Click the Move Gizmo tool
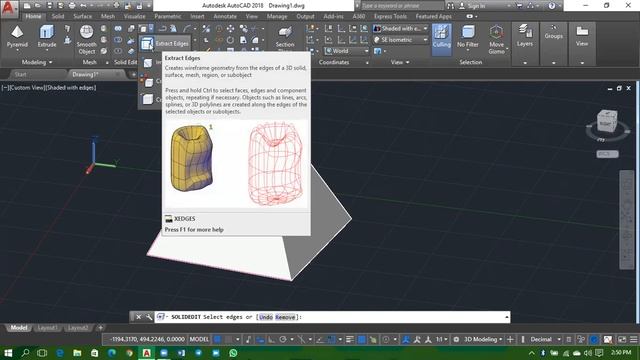This screenshot has width=640, height=360. pyautogui.click(x=496, y=39)
